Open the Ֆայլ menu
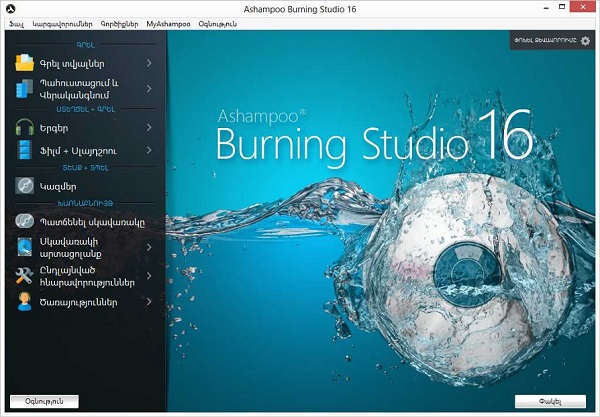Viewport: 600px width, 417px height. (16, 24)
